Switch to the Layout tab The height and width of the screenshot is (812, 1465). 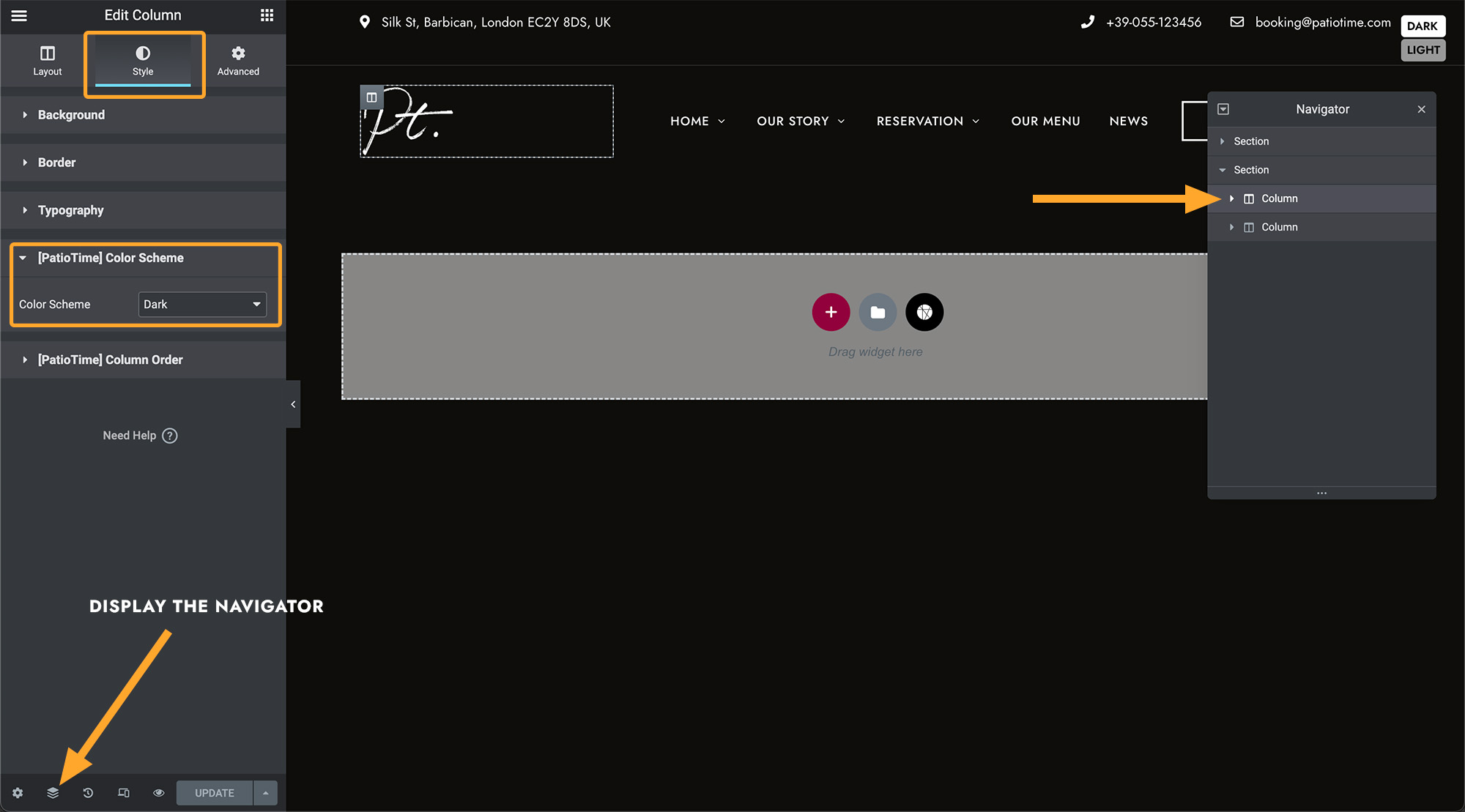point(48,61)
